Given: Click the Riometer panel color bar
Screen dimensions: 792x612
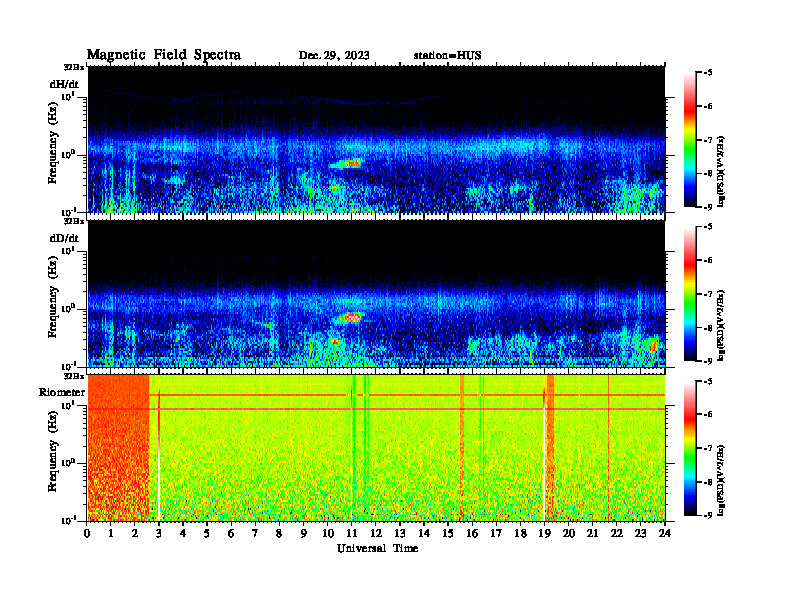Looking at the screenshot, I should tap(689, 448).
